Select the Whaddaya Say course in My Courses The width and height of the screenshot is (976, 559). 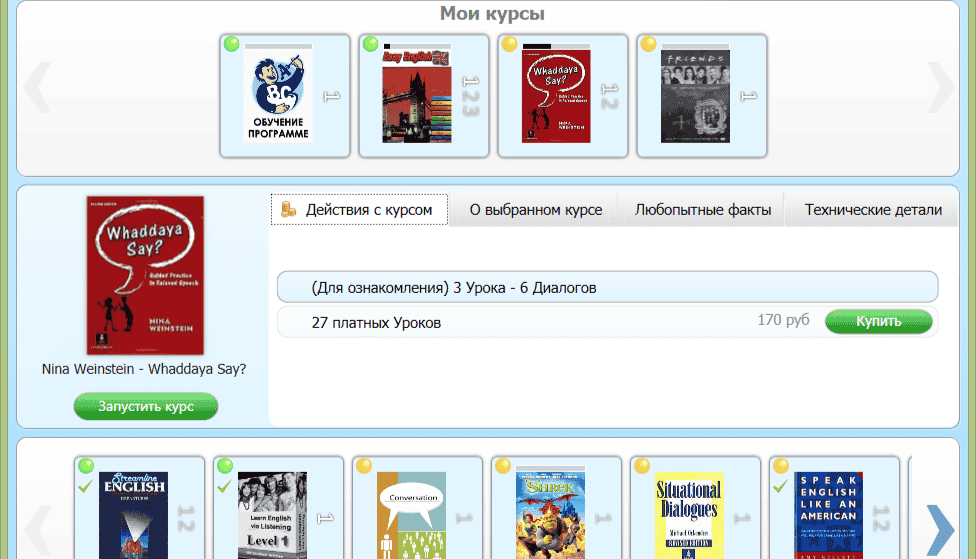click(x=563, y=96)
